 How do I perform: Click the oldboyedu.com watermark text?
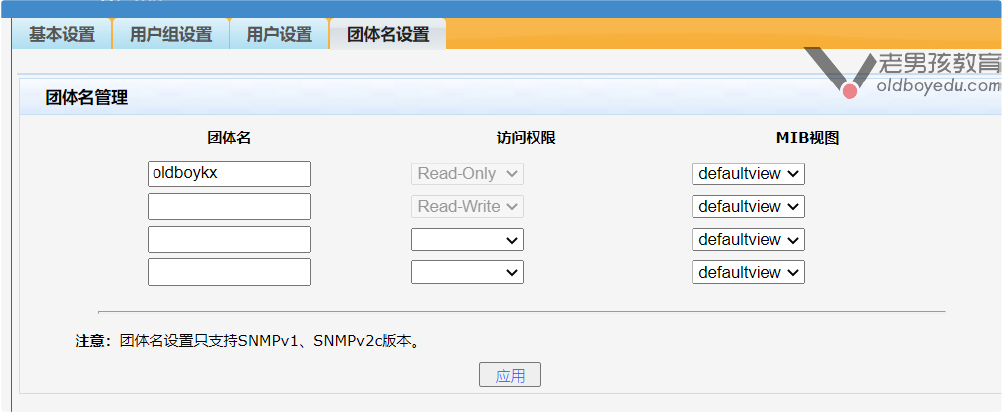(938, 87)
